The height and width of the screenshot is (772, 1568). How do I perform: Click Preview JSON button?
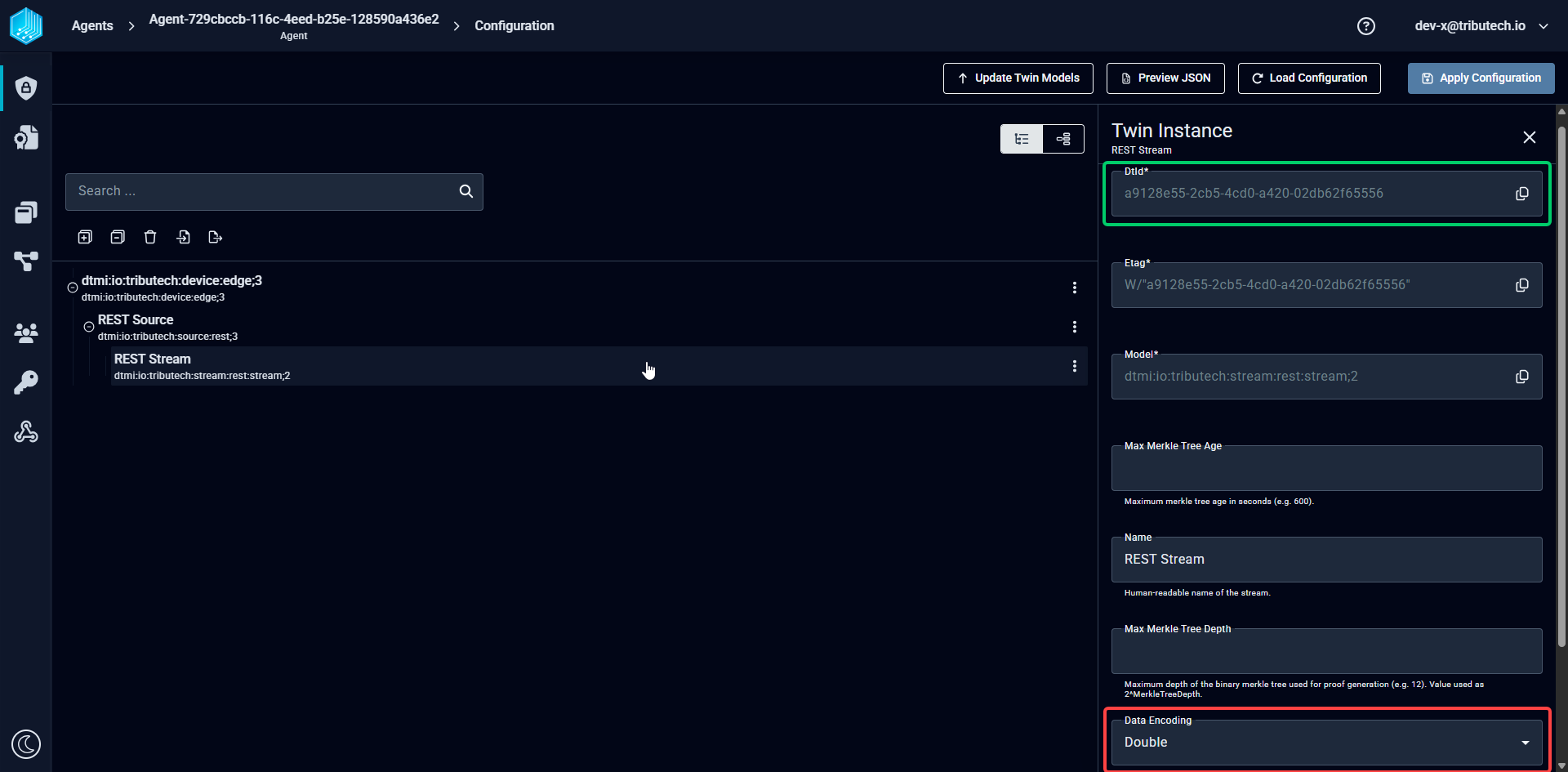point(1165,78)
